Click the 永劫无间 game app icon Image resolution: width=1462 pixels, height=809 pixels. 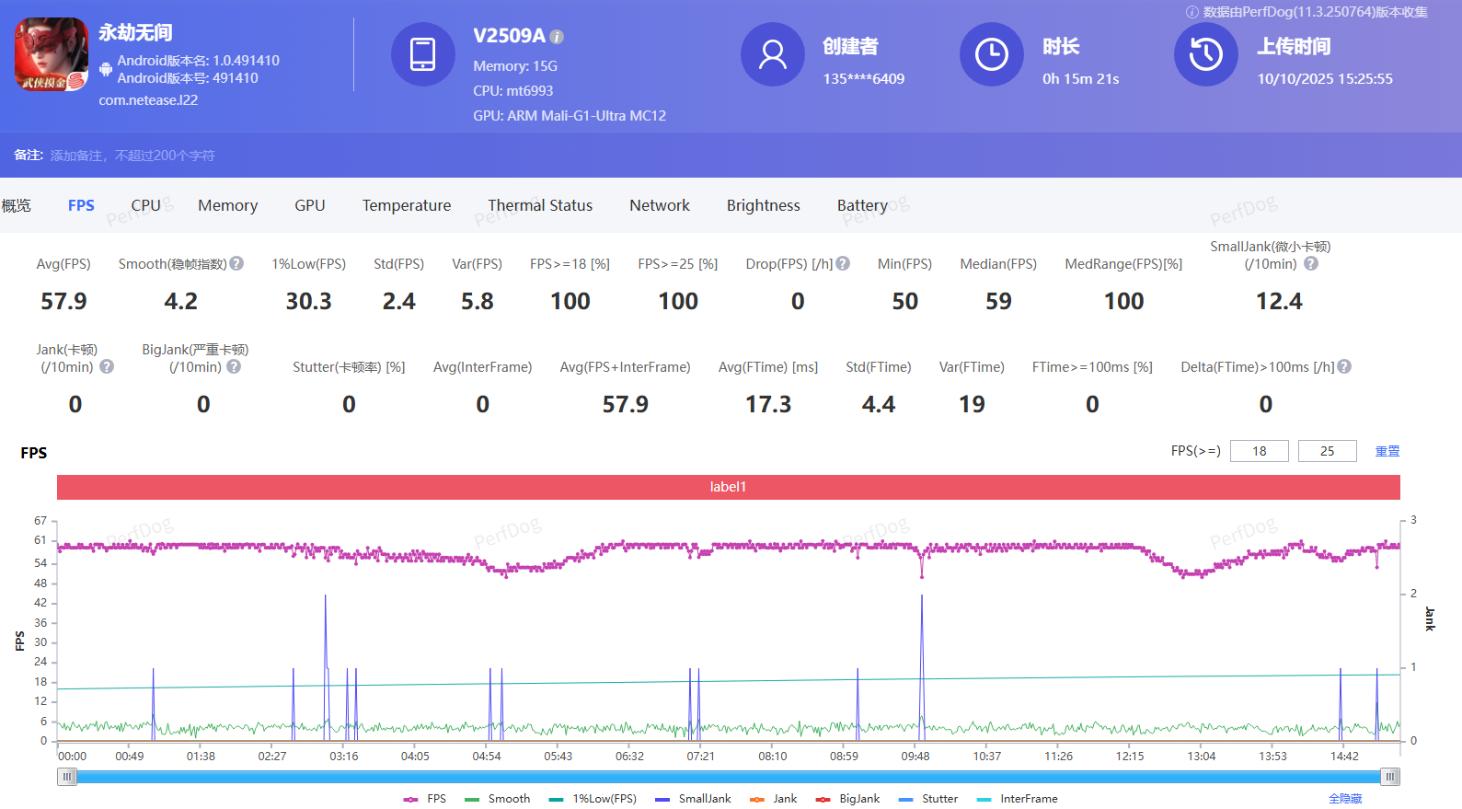50,55
